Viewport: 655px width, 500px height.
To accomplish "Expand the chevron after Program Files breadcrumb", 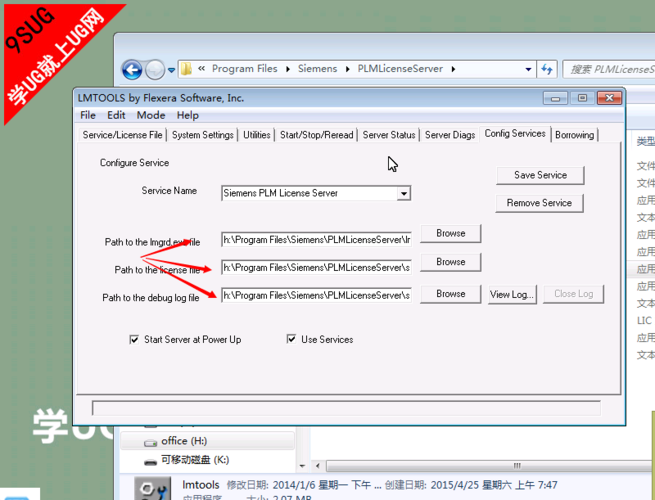I will point(288,69).
